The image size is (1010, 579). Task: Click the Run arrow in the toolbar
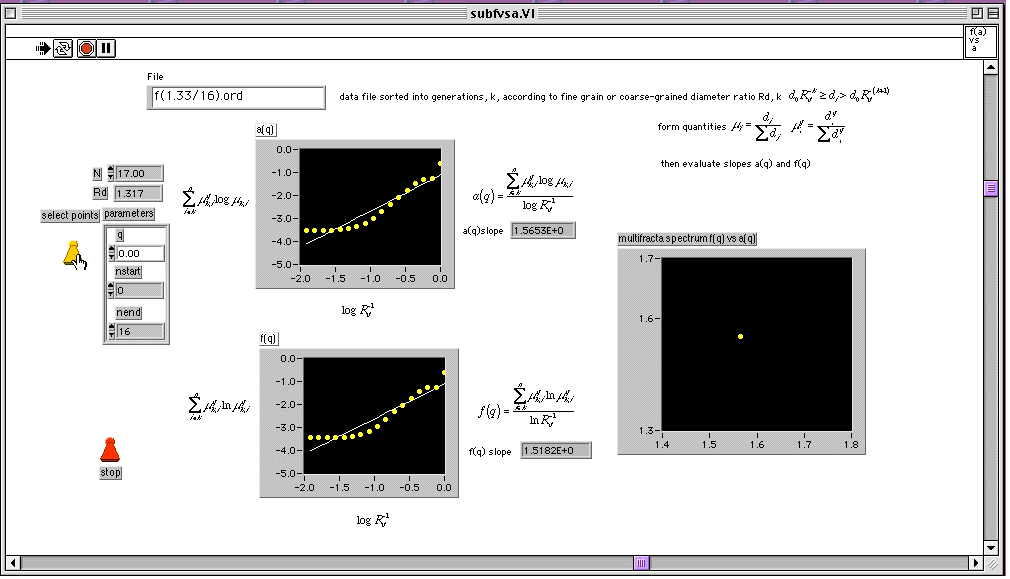(x=43, y=48)
